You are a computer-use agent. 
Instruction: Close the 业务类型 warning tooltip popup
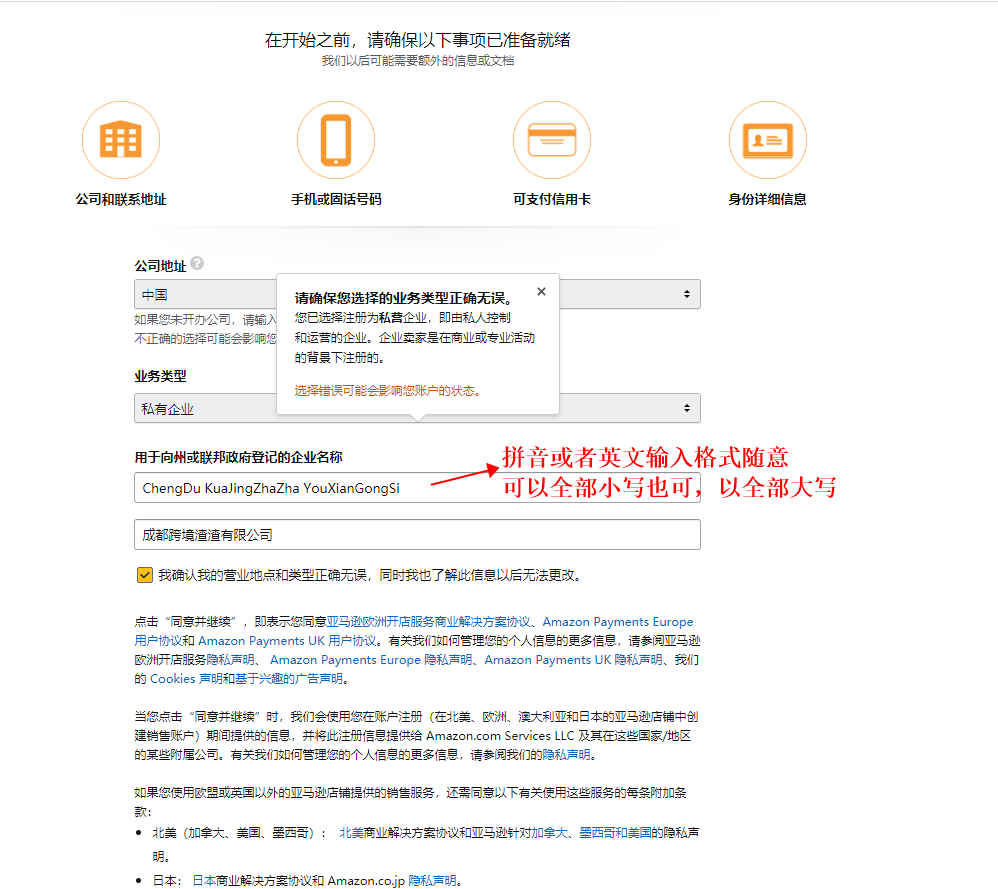(541, 291)
